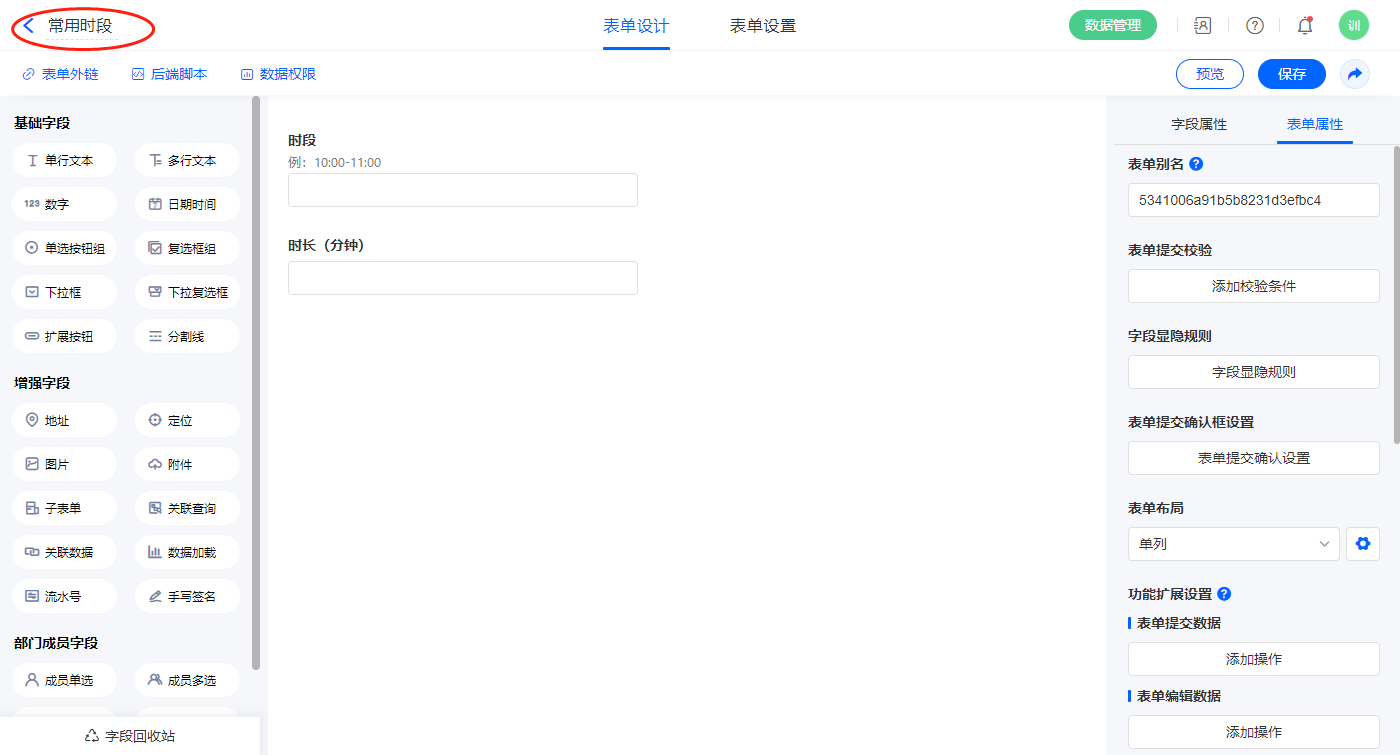Screen dimensions: 1400x755
Task: Click the user avatar in top right
Action: (x=1353, y=26)
